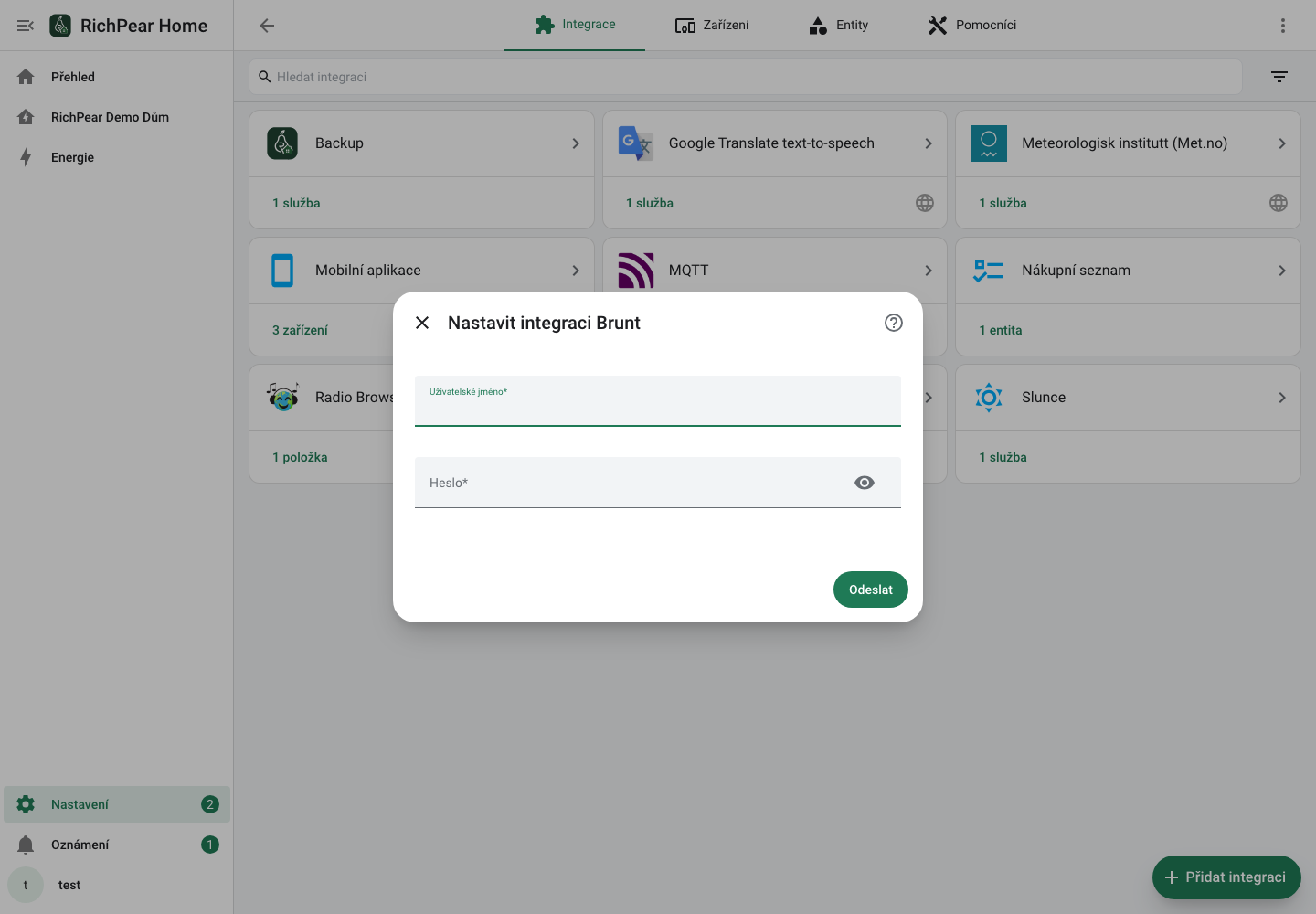
Task: Open 1 služba under Meteorologisk institutt
Action: (1003, 203)
